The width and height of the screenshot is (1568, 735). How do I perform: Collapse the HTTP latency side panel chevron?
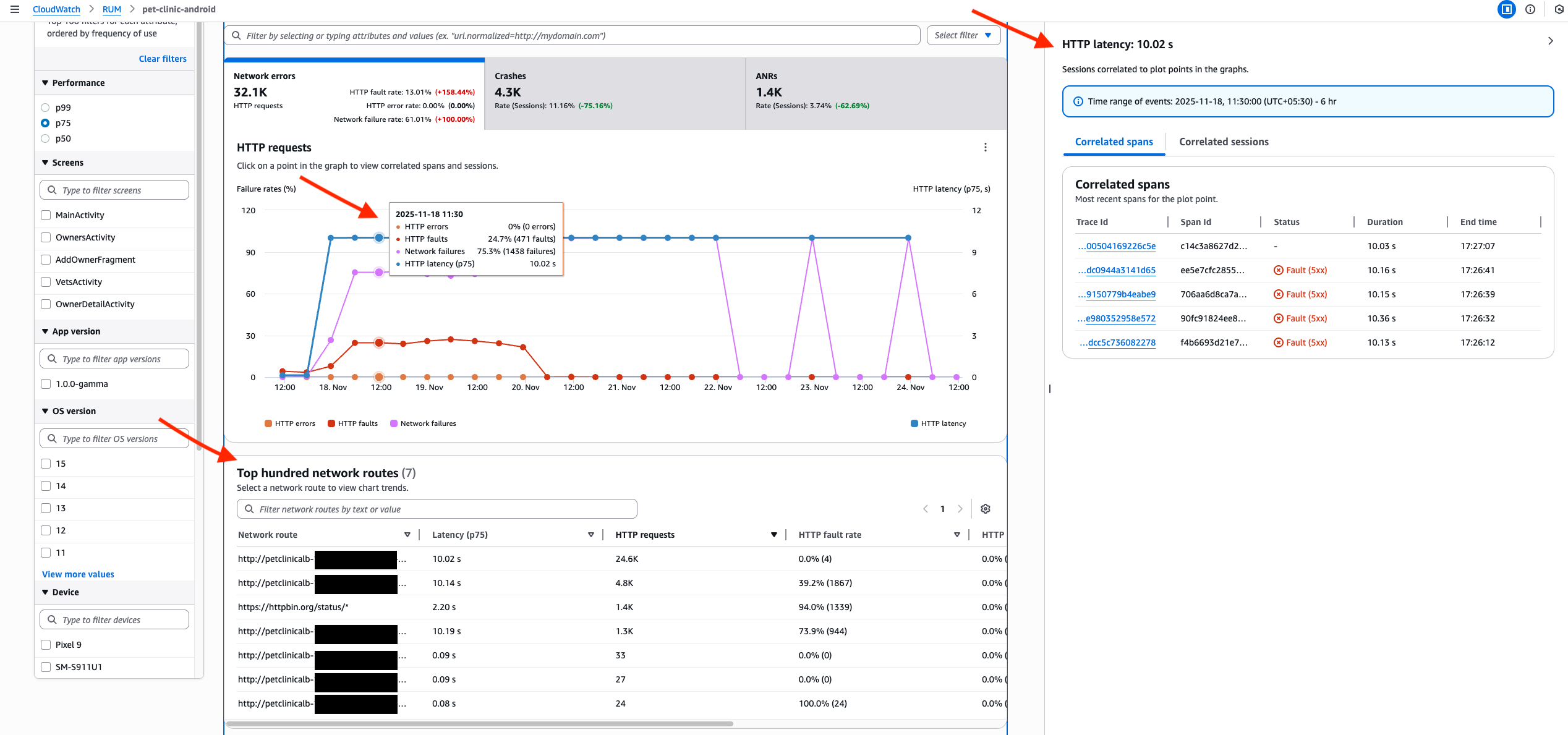1550,41
